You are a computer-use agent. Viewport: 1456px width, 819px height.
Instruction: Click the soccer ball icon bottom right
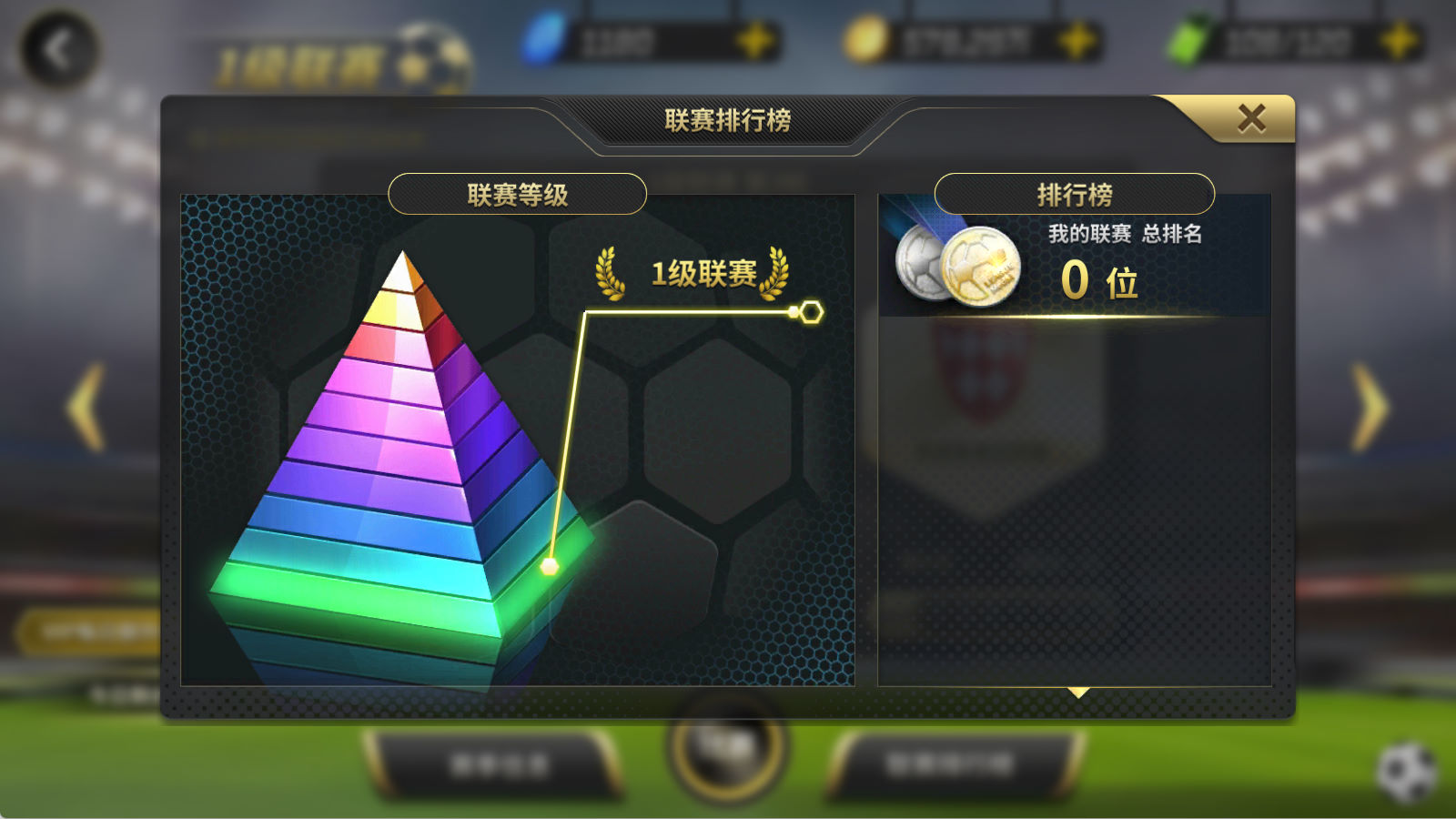point(1407,772)
